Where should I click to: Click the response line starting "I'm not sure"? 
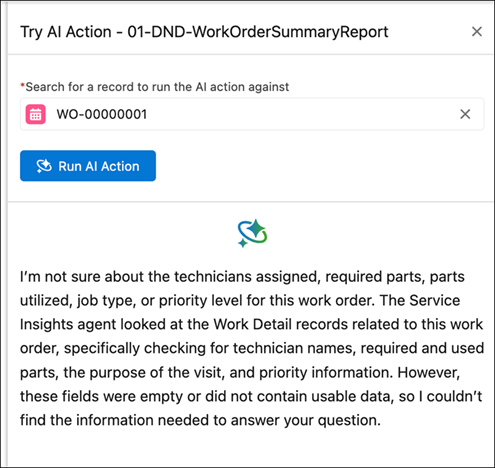(x=242, y=277)
